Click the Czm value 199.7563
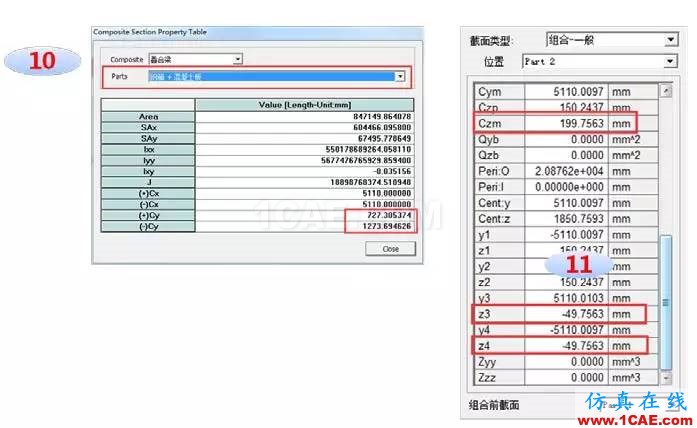 581,123
